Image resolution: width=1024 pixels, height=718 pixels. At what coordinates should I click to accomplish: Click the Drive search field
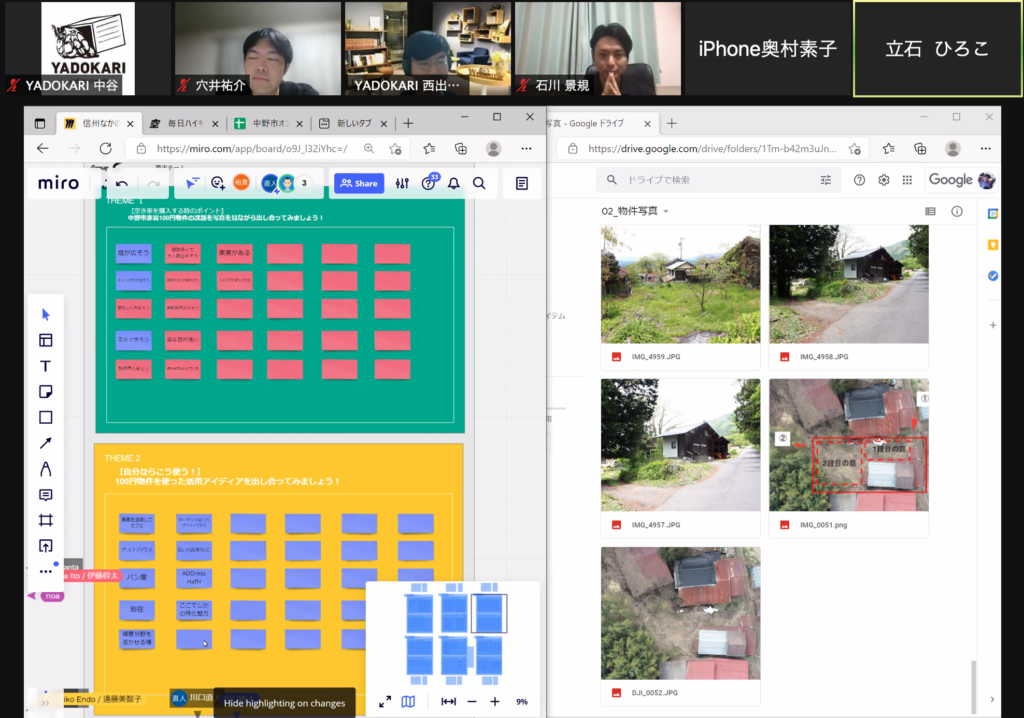pyautogui.click(x=718, y=180)
